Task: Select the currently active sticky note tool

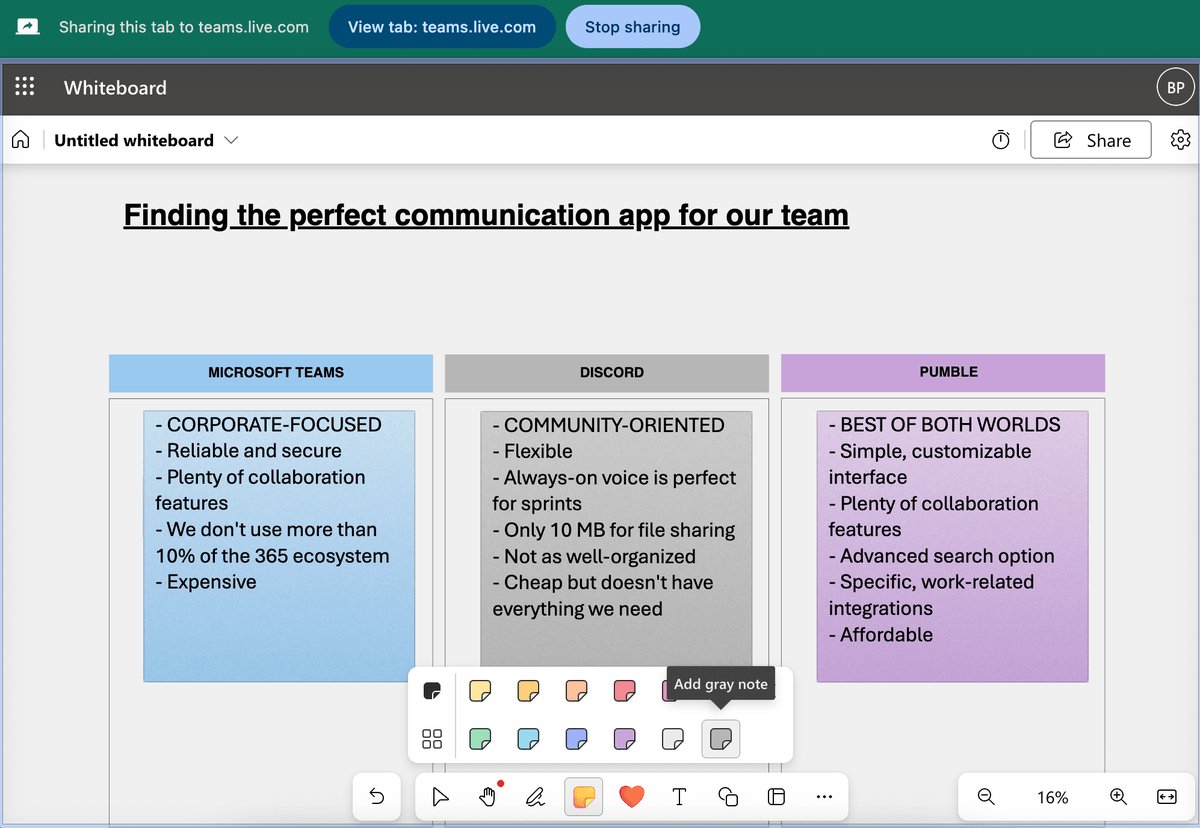Action: [x=583, y=796]
